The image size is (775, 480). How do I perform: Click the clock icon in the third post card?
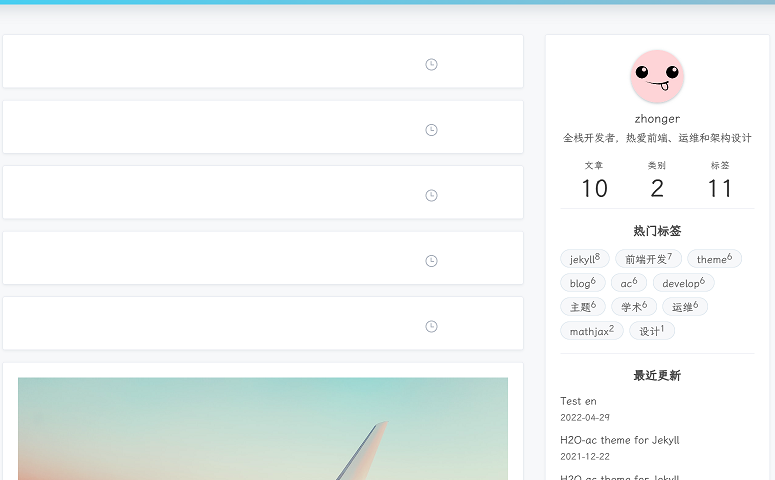coord(431,195)
